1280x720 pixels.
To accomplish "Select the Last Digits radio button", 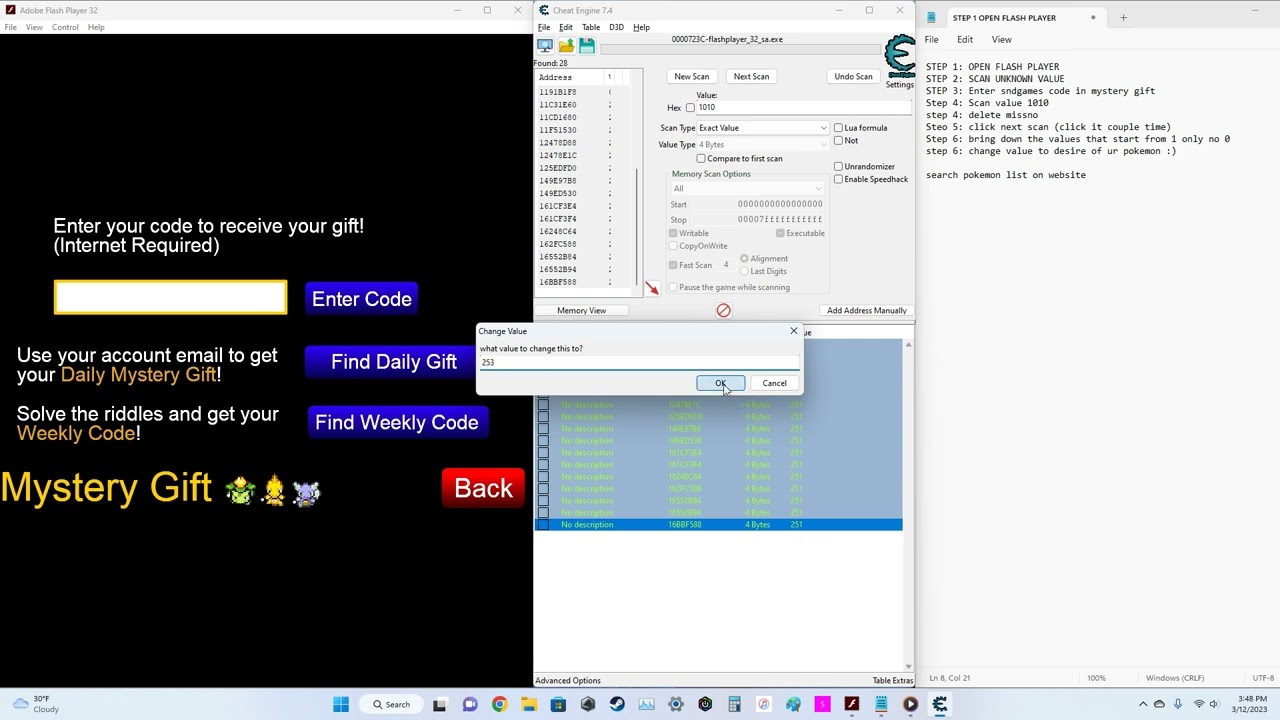I will [744, 272].
